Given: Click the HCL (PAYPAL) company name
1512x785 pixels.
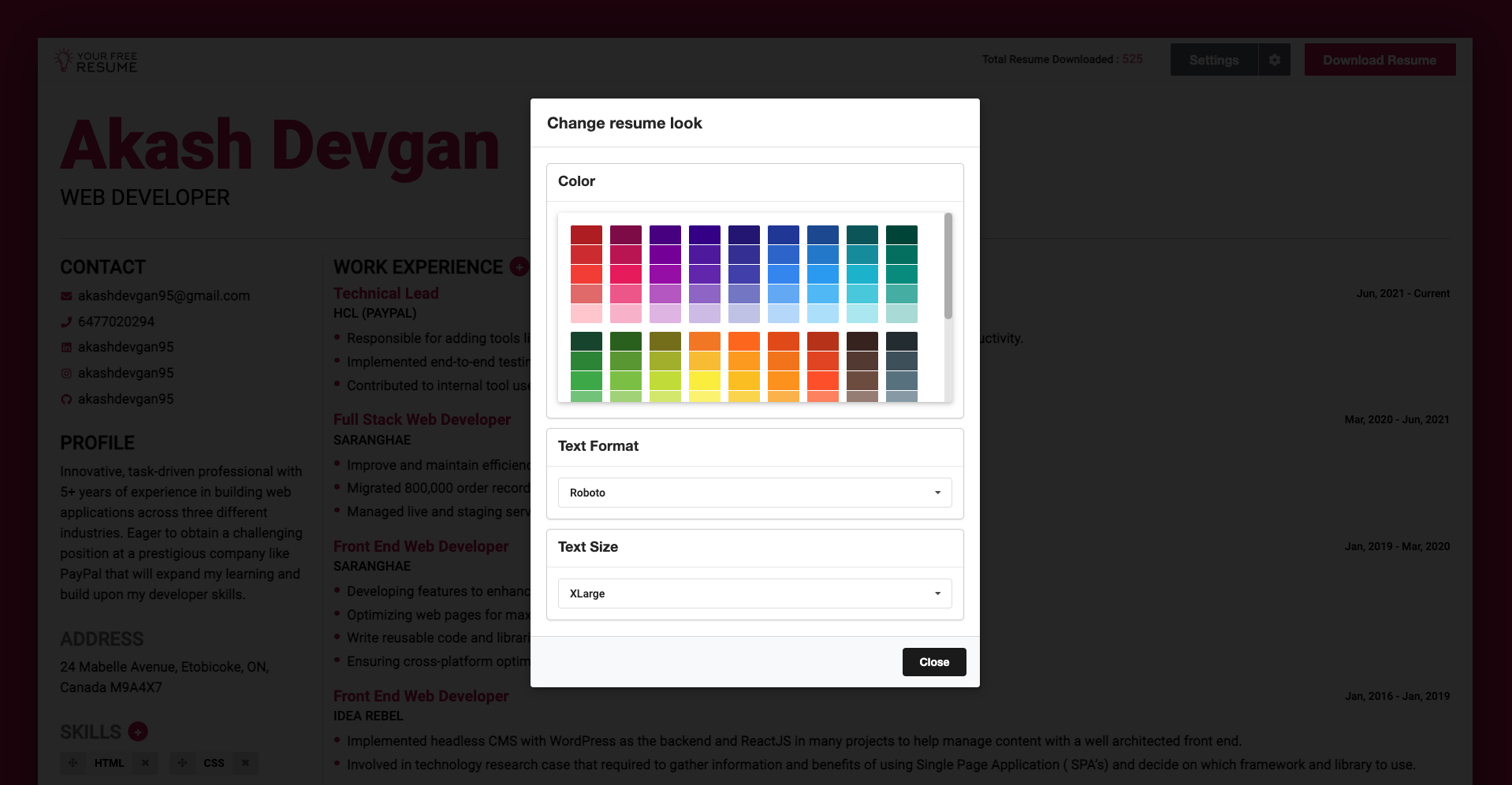Looking at the screenshot, I should (375, 314).
